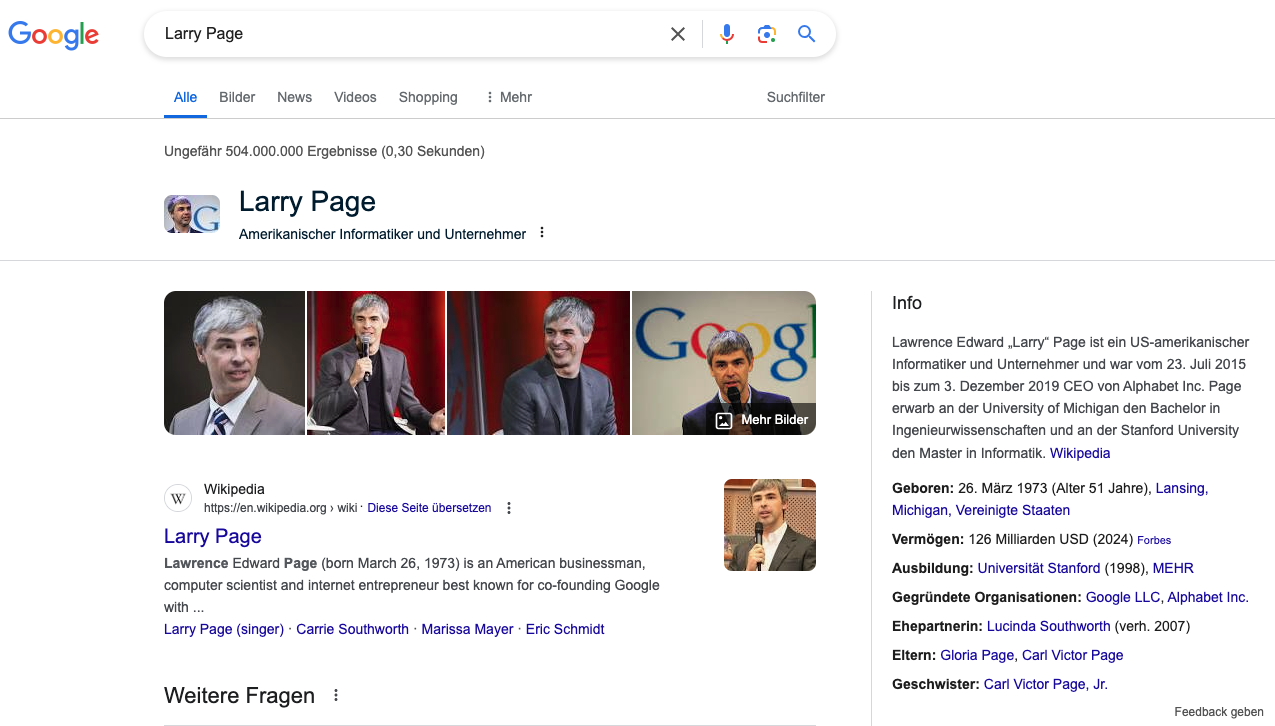Click Wikipedia link in Info panel
Screen dimensions: 1275x726
(1080, 453)
